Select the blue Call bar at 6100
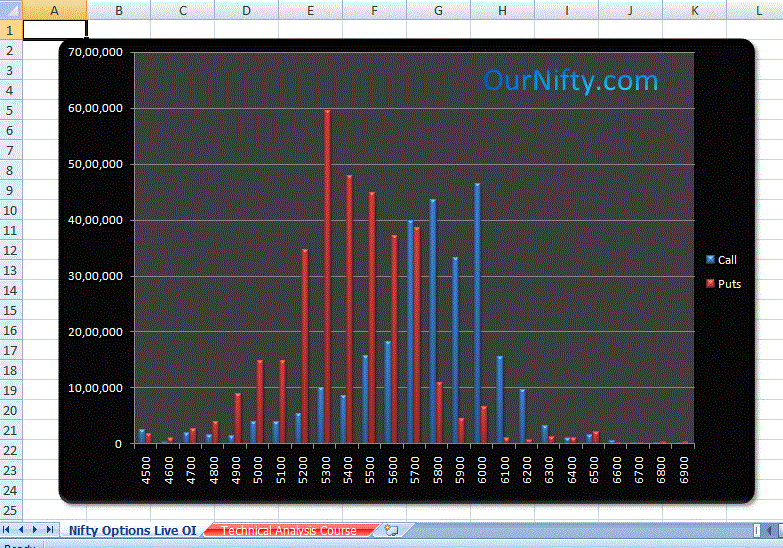The width and height of the screenshot is (783, 548). click(x=500, y=400)
